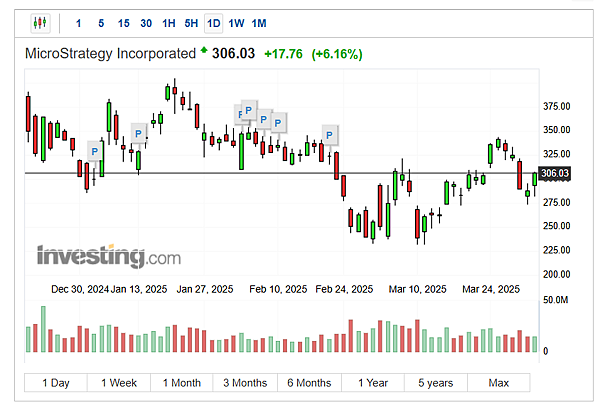
Task: Click the 50.0M volume axis label
Action: tap(556, 300)
